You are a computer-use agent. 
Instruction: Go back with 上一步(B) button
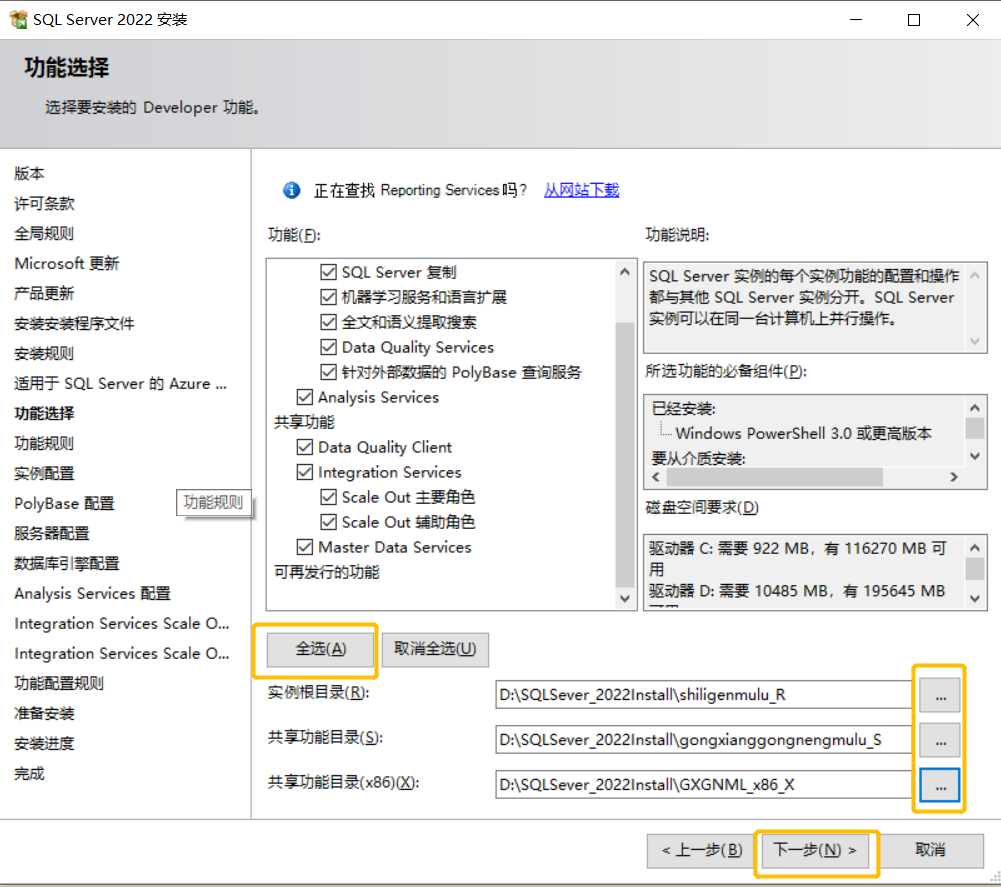pyautogui.click(x=702, y=851)
